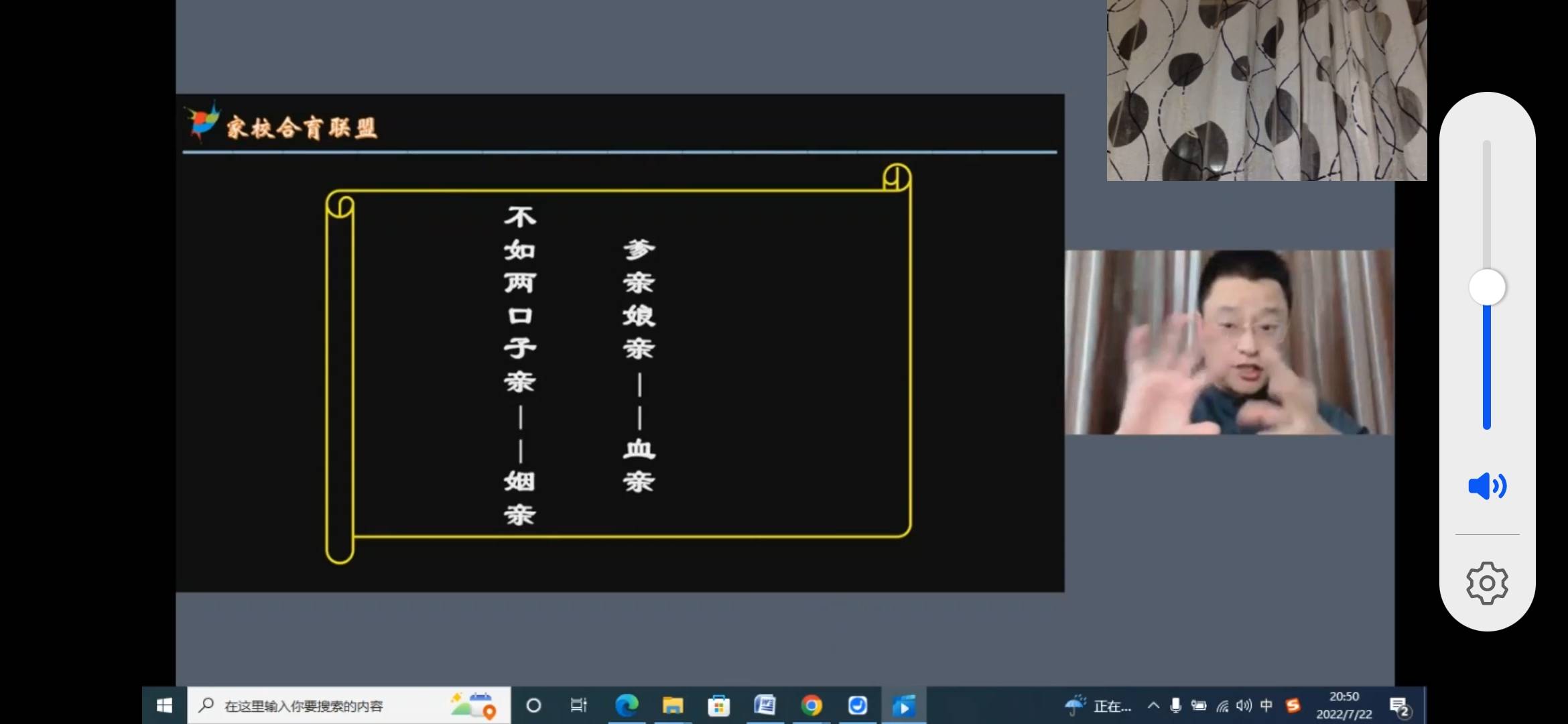The width and height of the screenshot is (1568, 724).
Task: Switch to Word document on taskbar
Action: click(x=765, y=705)
